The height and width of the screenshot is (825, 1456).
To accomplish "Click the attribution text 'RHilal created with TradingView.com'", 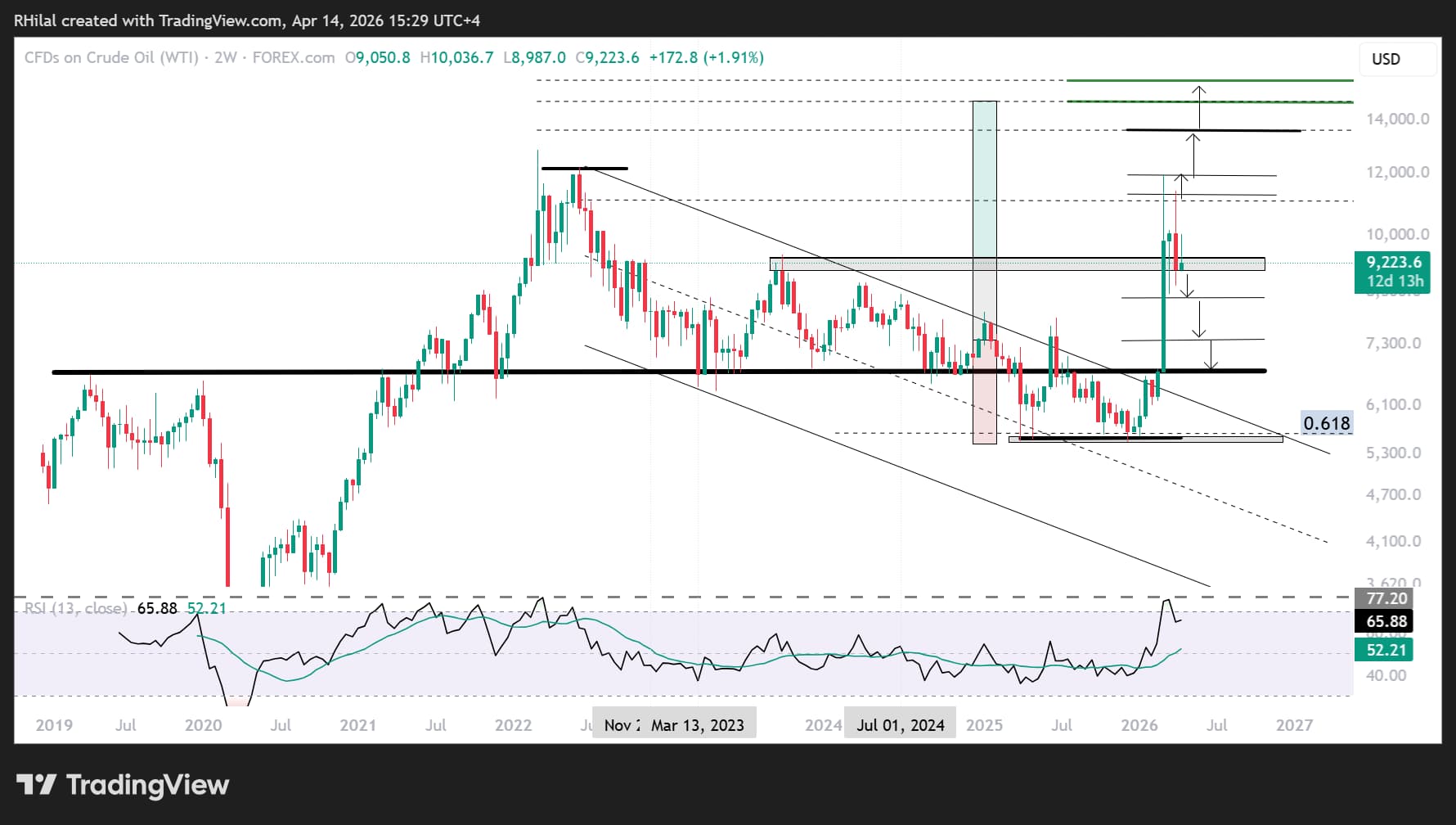I will coord(149,20).
